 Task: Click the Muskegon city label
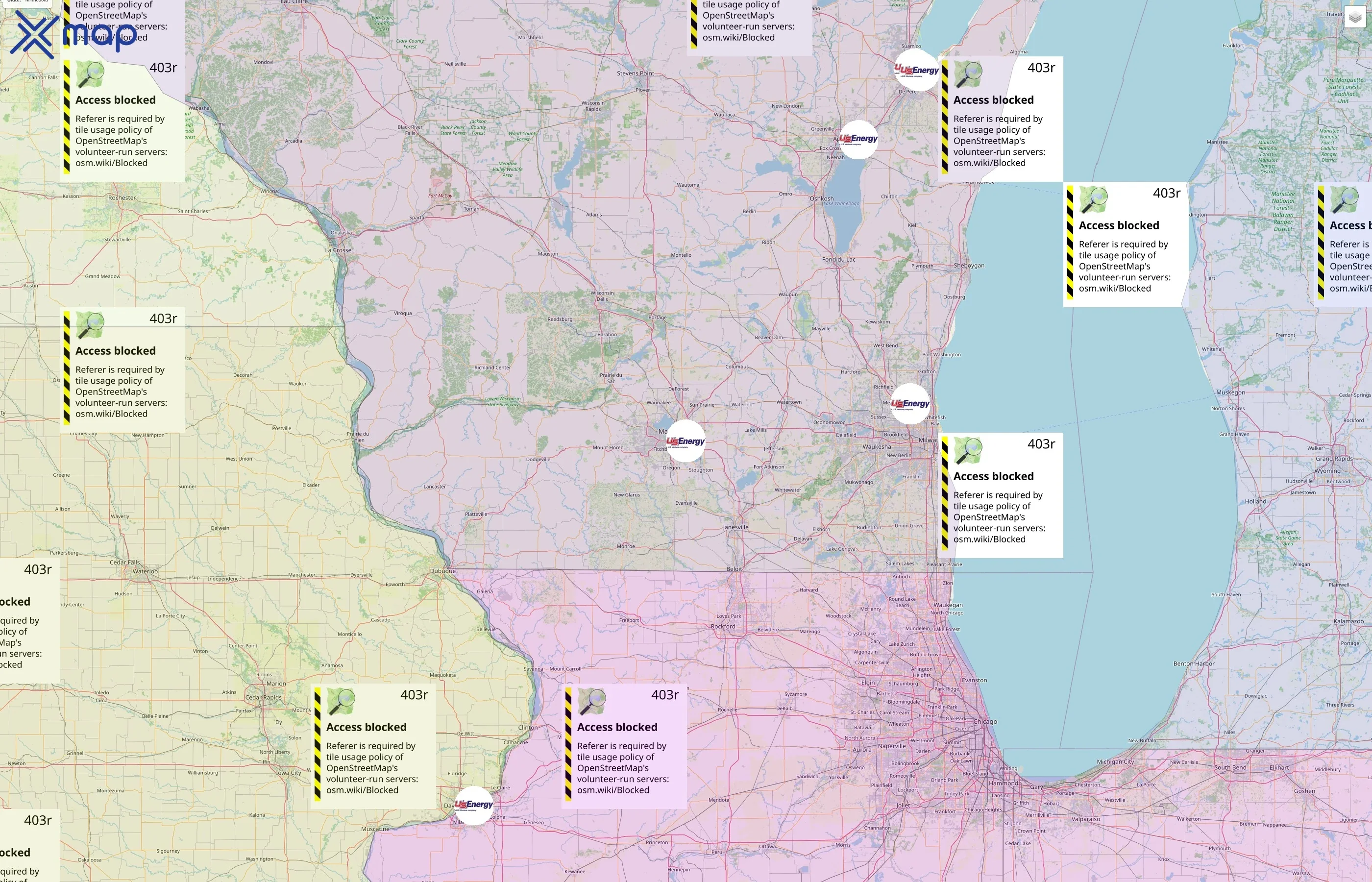coord(1230,392)
